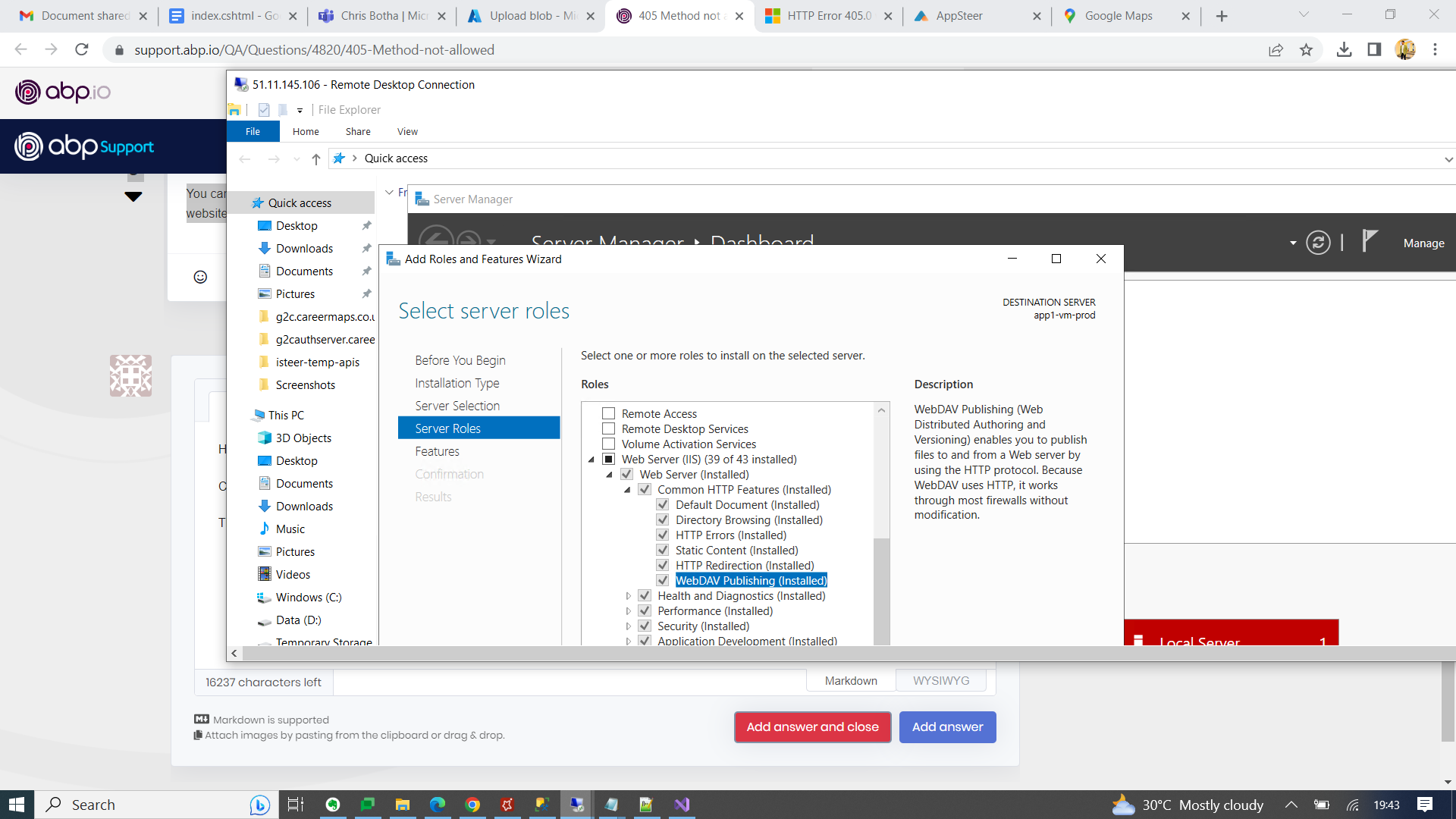Open Visual Studio from taskbar
This screenshot has height=819, width=1456.
(x=682, y=805)
